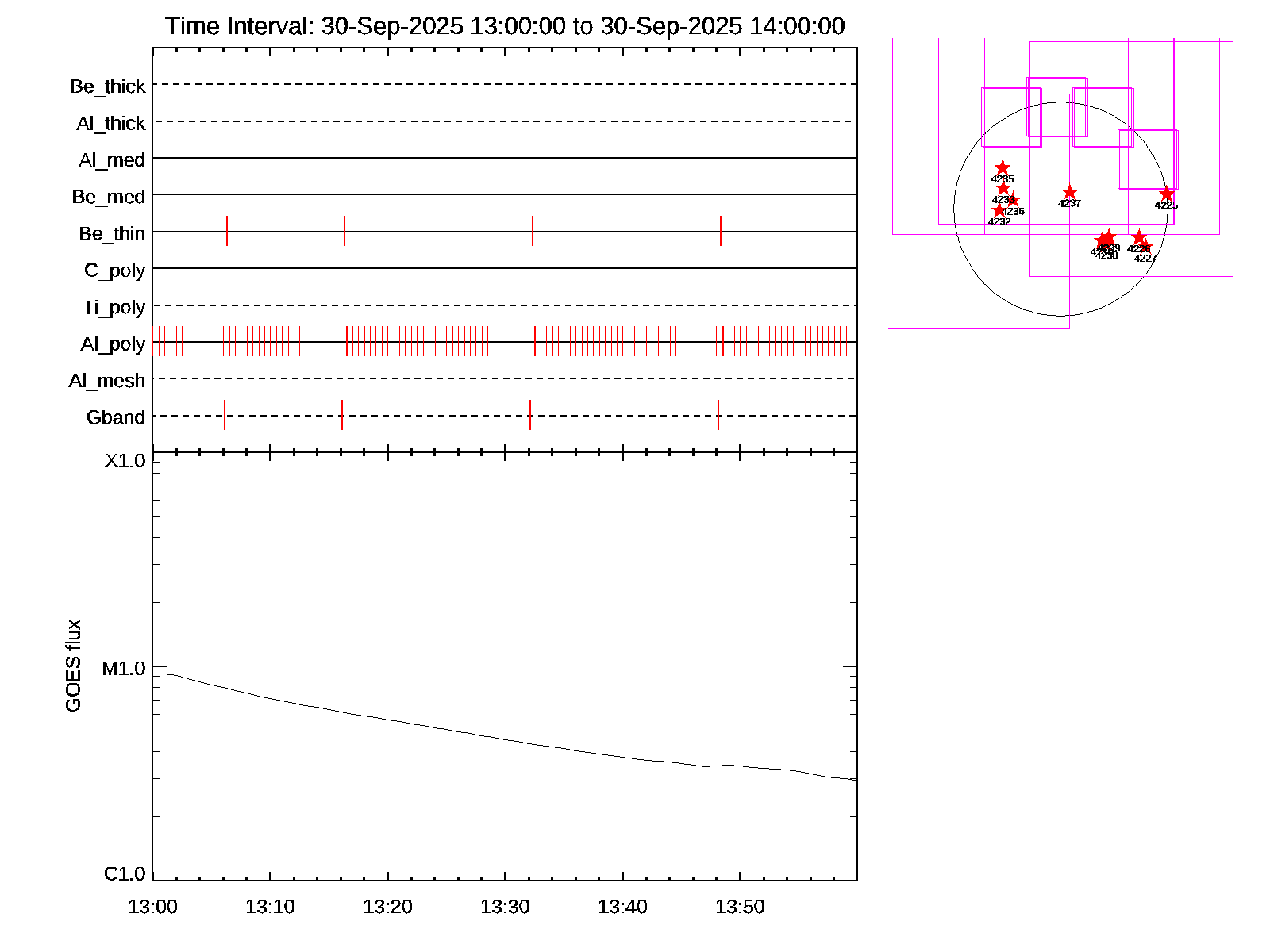Click the star marker beside label 4236
Image resolution: width=1270 pixels, height=952 pixels.
(x=1013, y=201)
